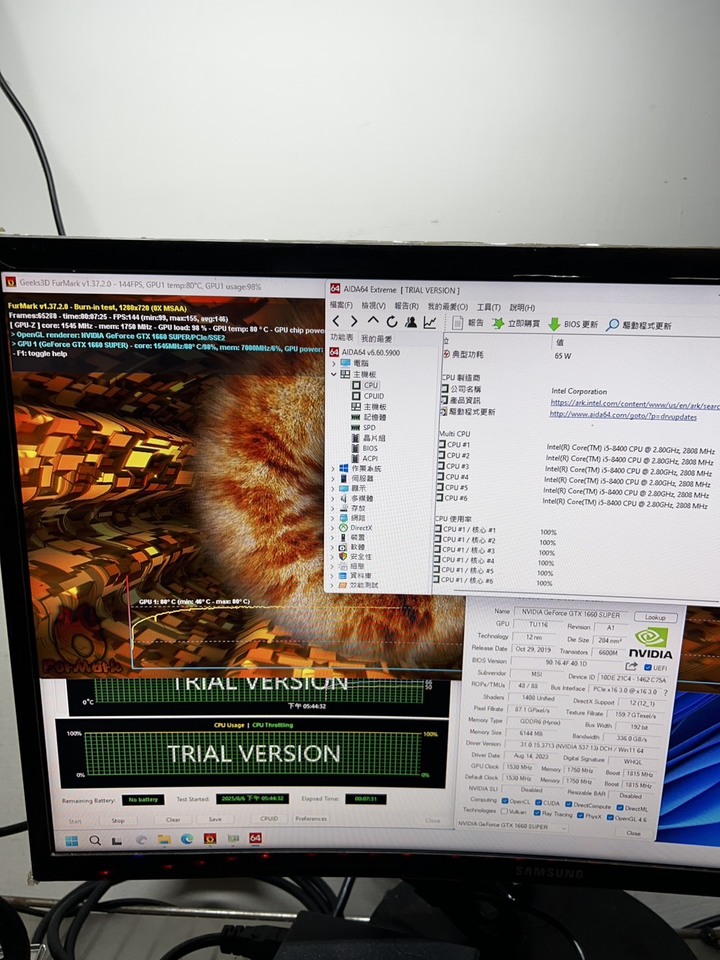Go up one level in AIDA64
This screenshot has width=720, height=960.
click(x=373, y=321)
